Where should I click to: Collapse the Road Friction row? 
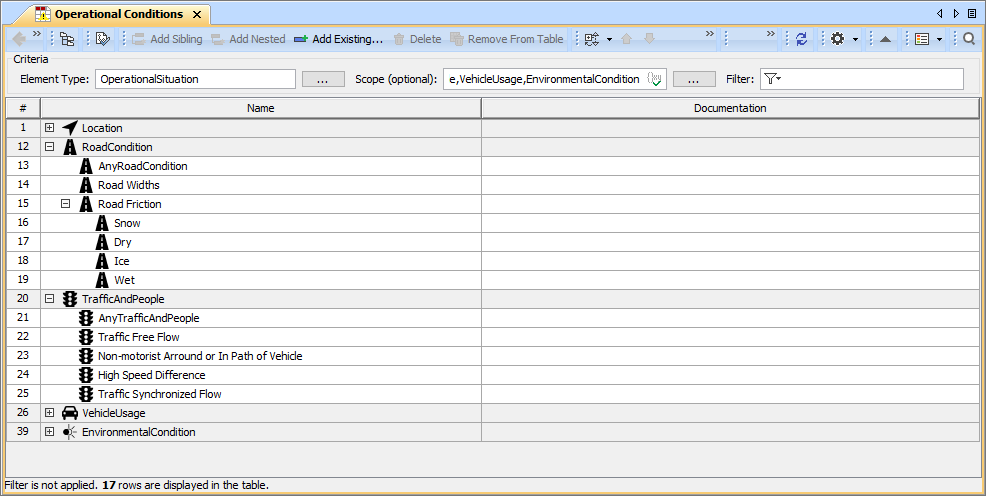click(65, 204)
